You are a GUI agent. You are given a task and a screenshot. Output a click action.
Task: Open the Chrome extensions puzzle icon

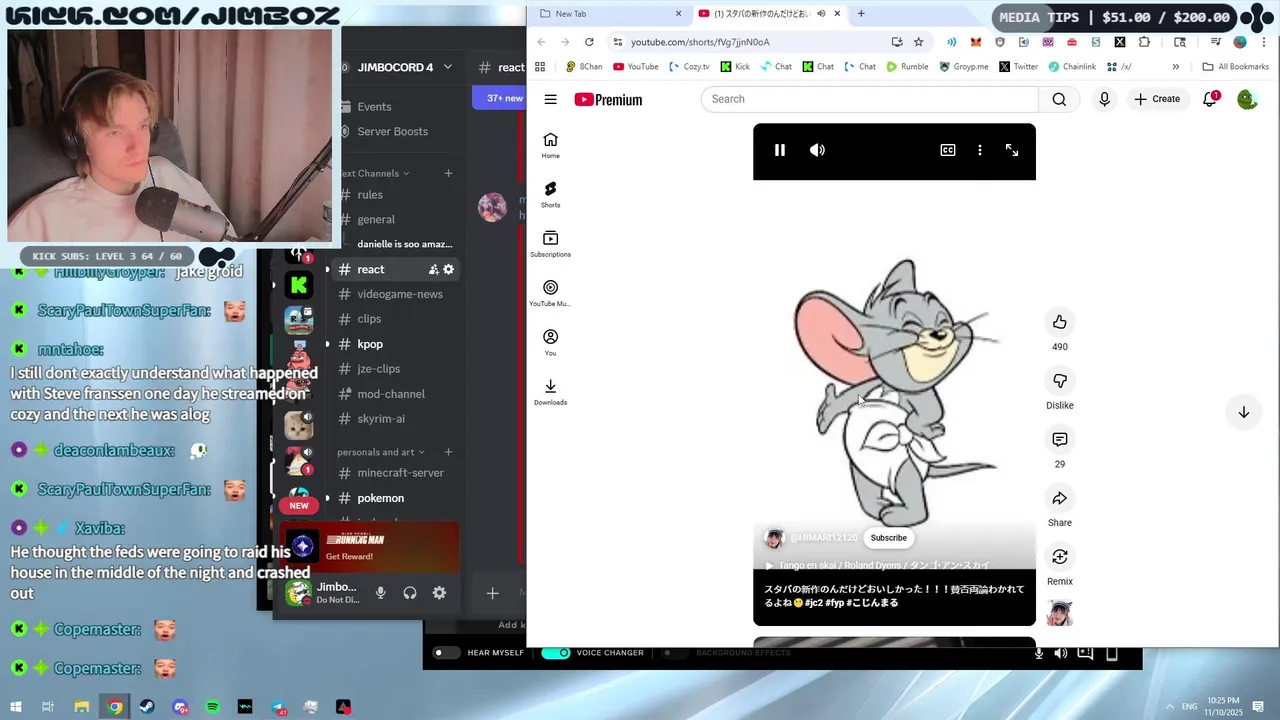click(x=1144, y=42)
